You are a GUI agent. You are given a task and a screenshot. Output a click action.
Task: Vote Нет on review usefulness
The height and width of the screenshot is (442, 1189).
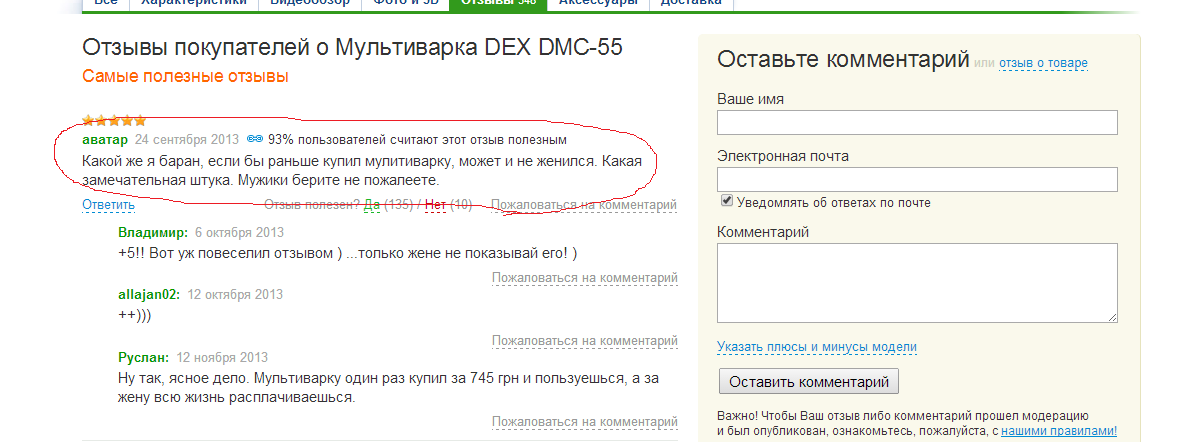coord(435,205)
